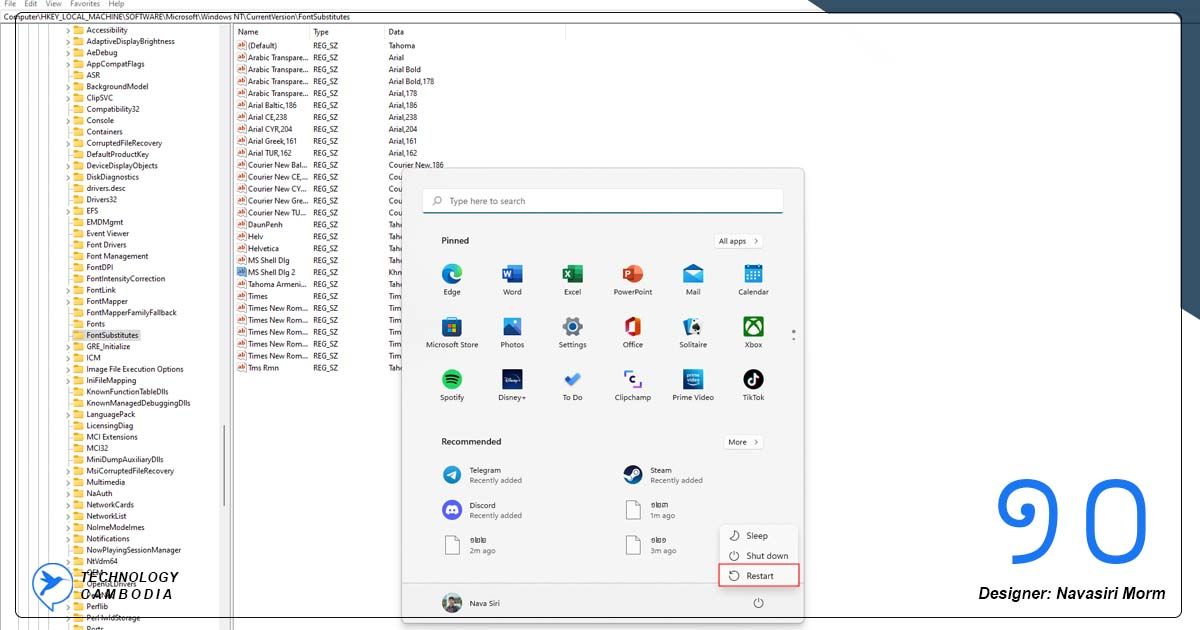
Task: Launch TikTok from pinned apps
Action: pos(753,379)
